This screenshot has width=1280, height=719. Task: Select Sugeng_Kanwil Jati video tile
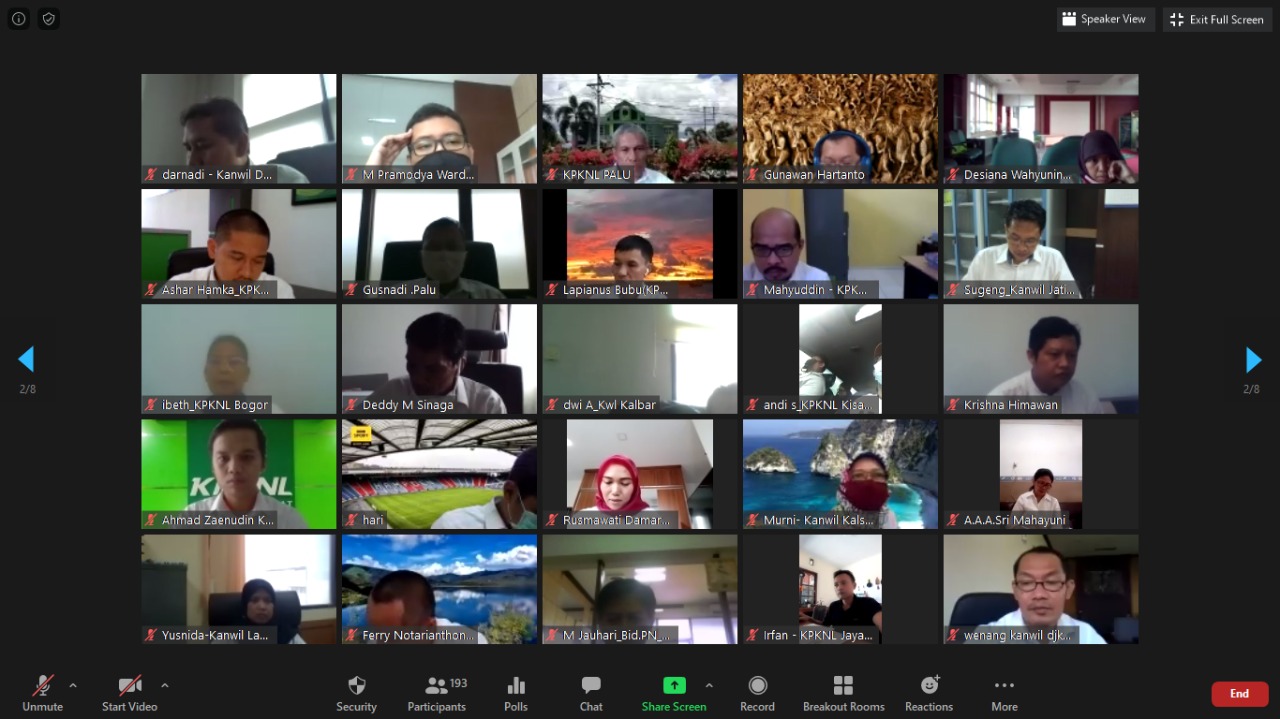[x=1041, y=244]
